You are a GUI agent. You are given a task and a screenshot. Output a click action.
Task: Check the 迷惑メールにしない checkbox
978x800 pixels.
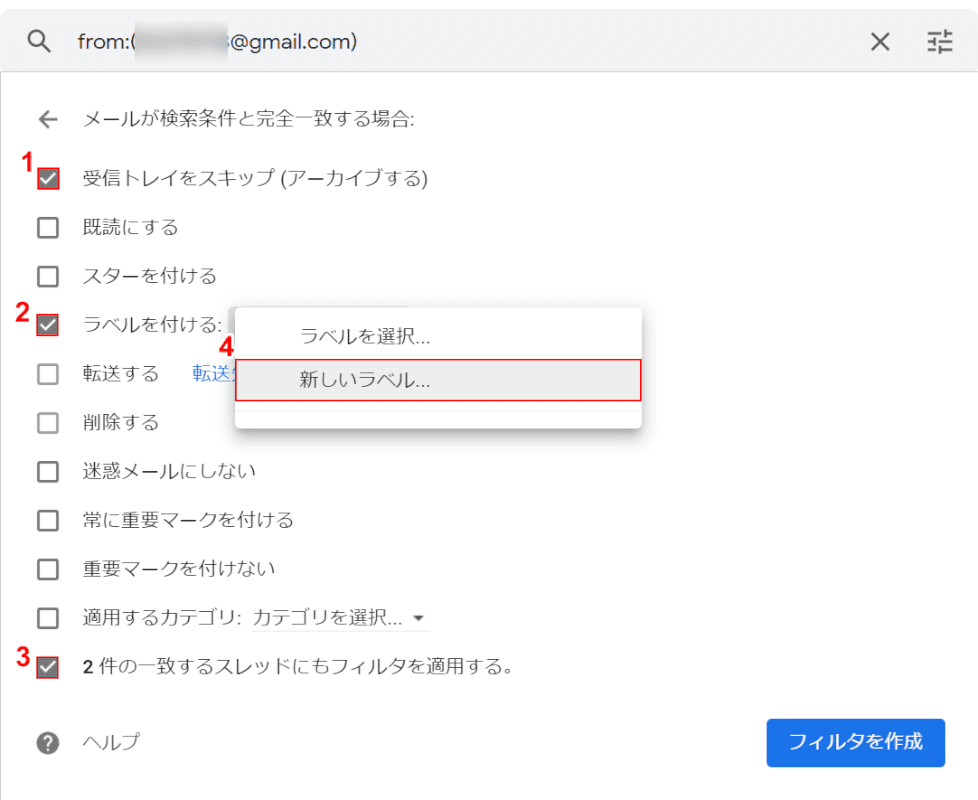click(48, 471)
